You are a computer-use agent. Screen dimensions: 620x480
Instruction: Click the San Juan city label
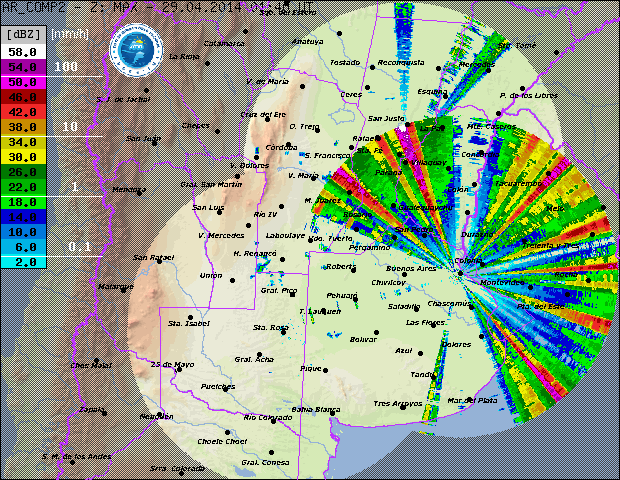143,138
